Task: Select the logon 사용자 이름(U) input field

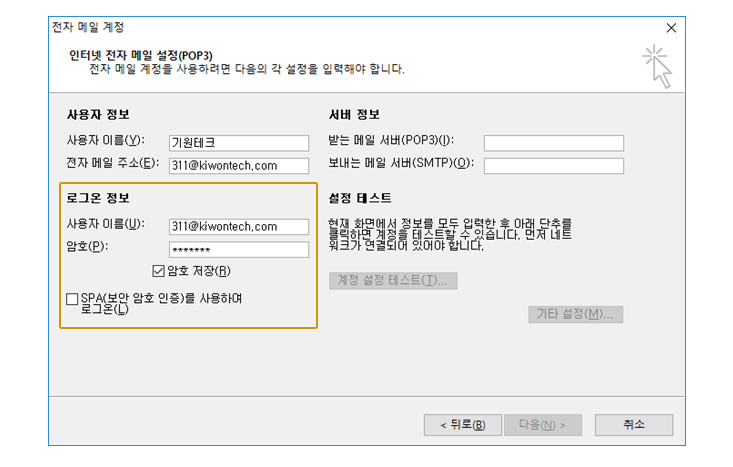Action: [x=238, y=226]
